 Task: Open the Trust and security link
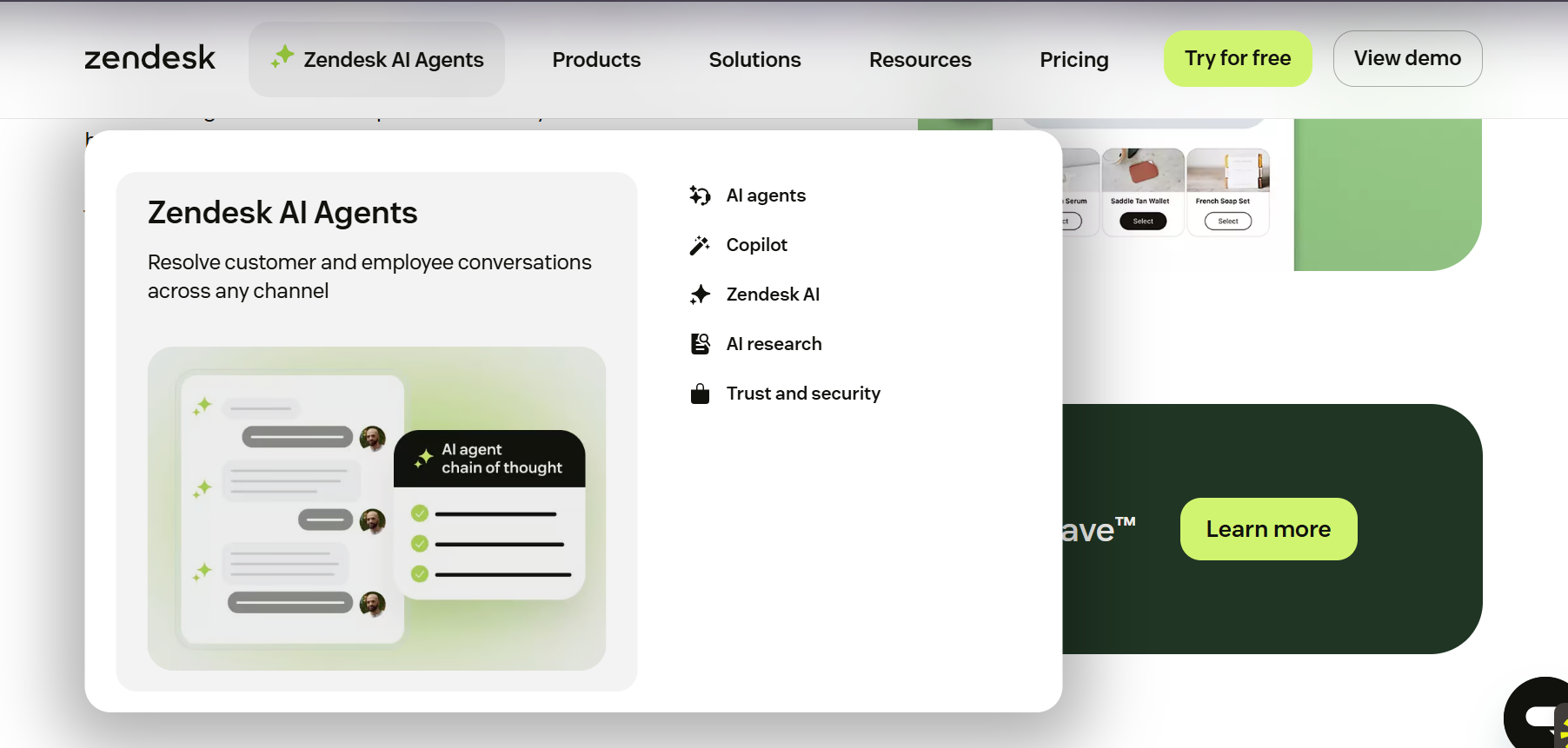(x=803, y=394)
